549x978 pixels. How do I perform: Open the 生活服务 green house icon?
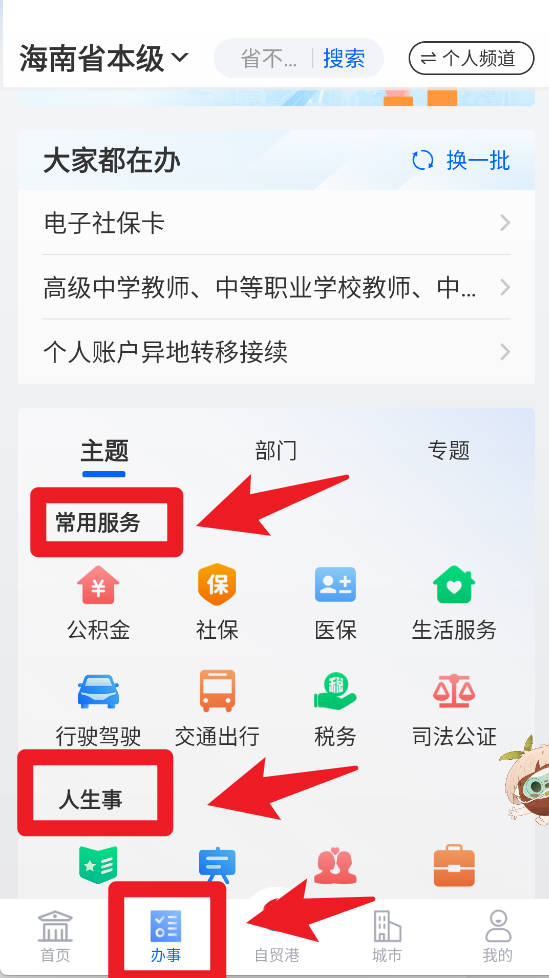point(454,584)
